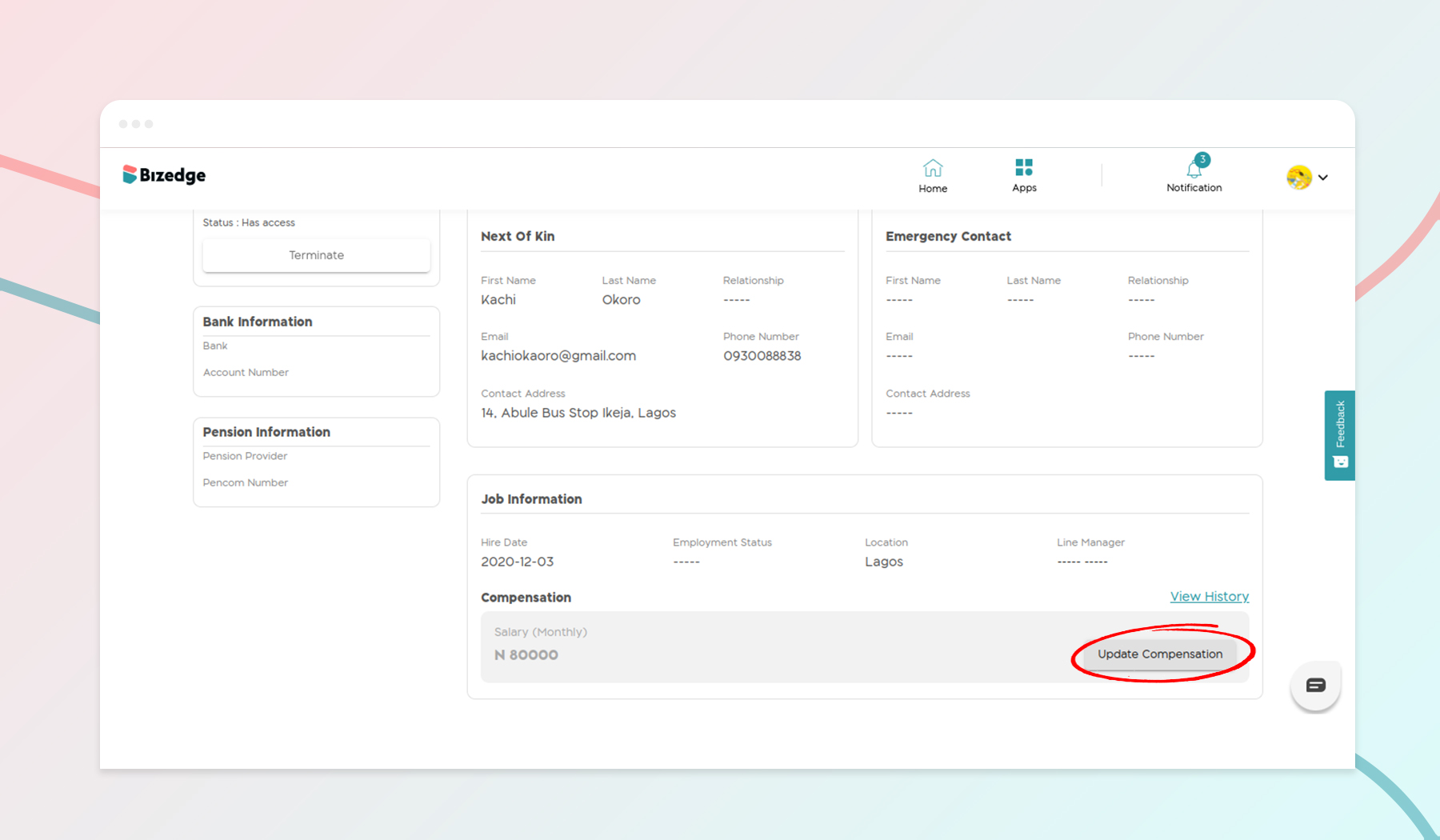Image resolution: width=1440 pixels, height=840 pixels.
Task: Open Notification bell icon
Action: (x=1193, y=170)
